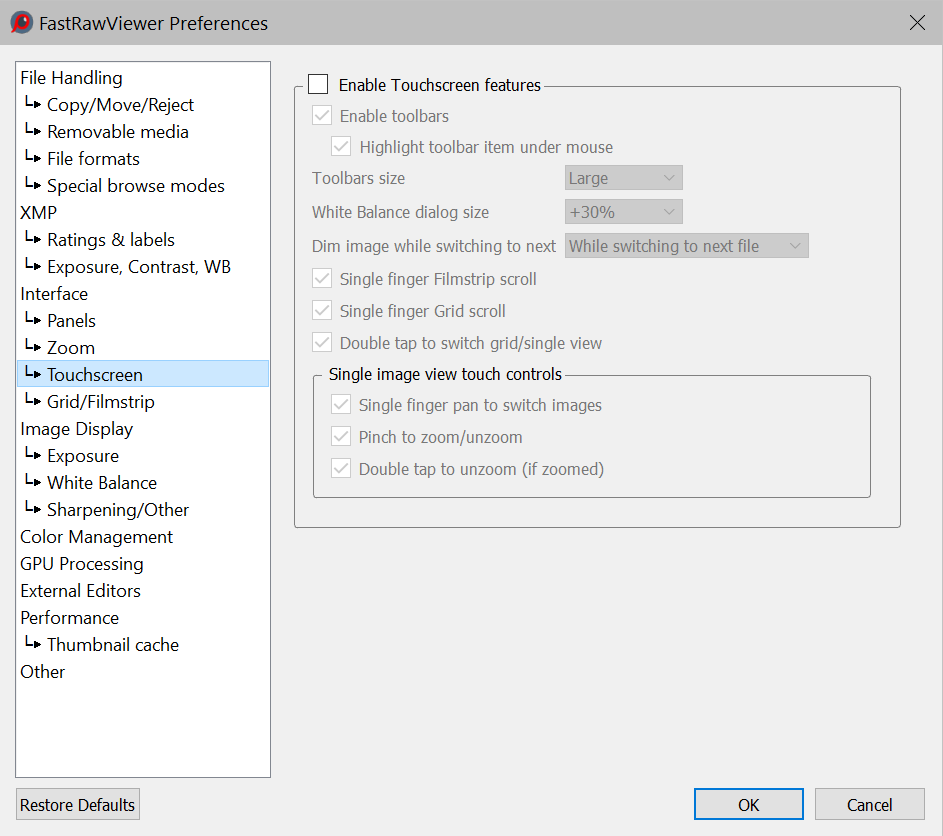Expand White Balance dialog size dropdown
943x836 pixels.
coord(623,212)
